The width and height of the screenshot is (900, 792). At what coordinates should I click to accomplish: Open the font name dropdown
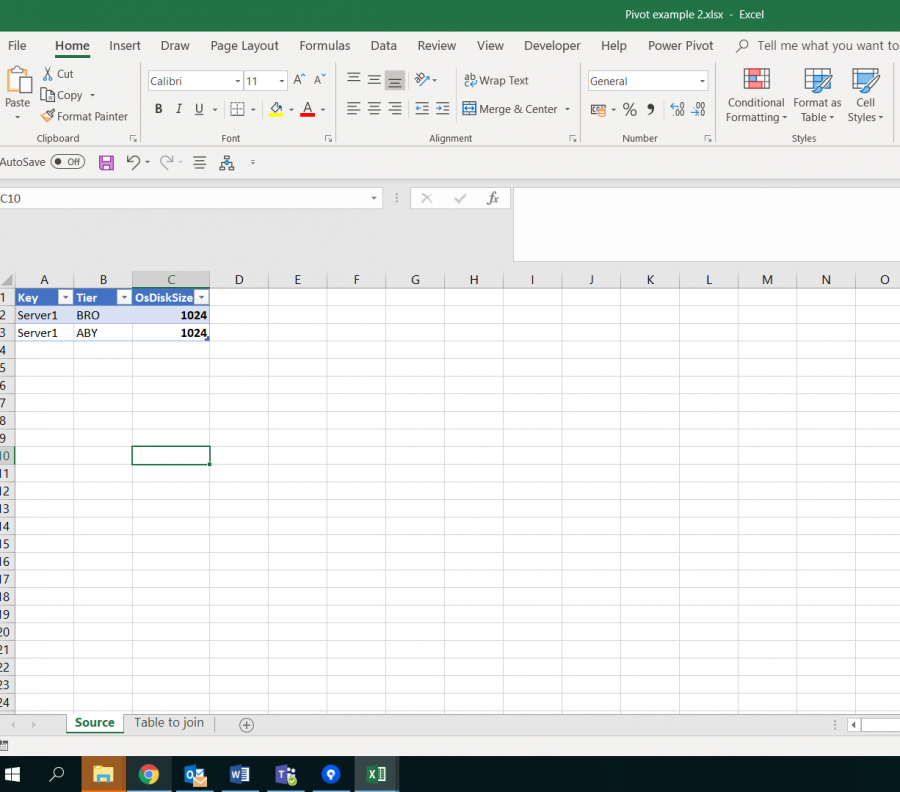click(237, 81)
